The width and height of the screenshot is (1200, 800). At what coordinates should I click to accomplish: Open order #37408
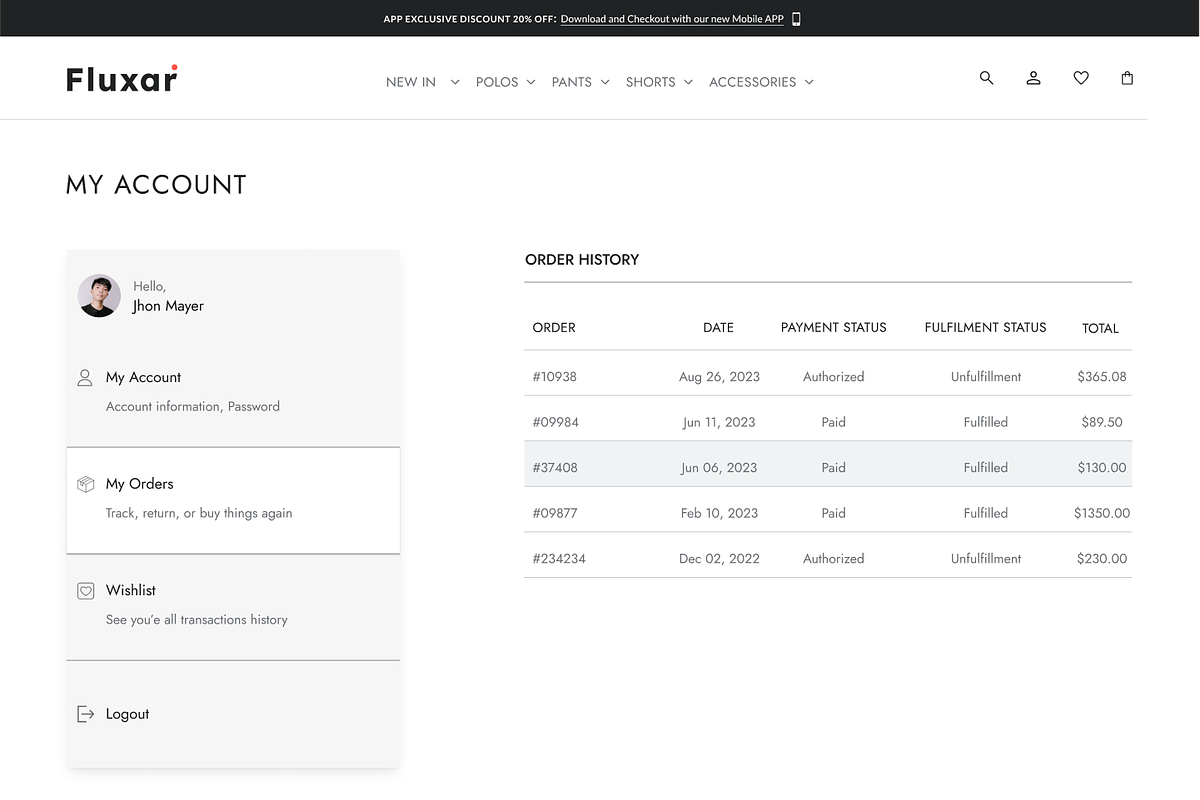555,468
